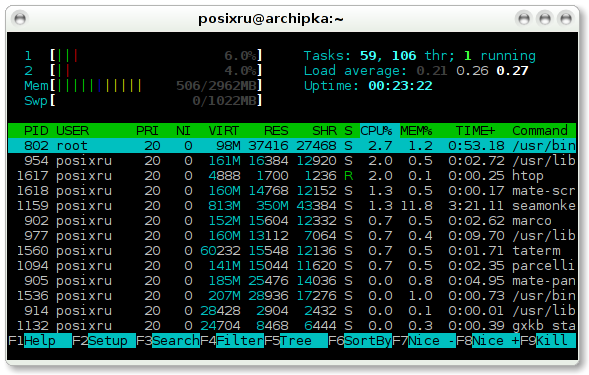Image resolution: width=589 pixels, height=375 pixels.
Task: Sort by the RES column header
Action: (276, 130)
